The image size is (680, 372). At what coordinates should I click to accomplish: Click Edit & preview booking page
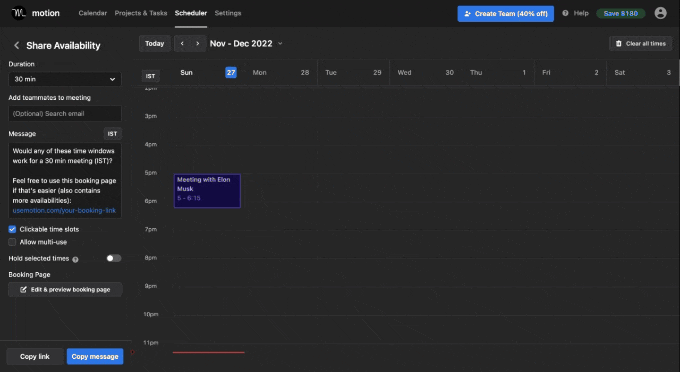pos(65,289)
